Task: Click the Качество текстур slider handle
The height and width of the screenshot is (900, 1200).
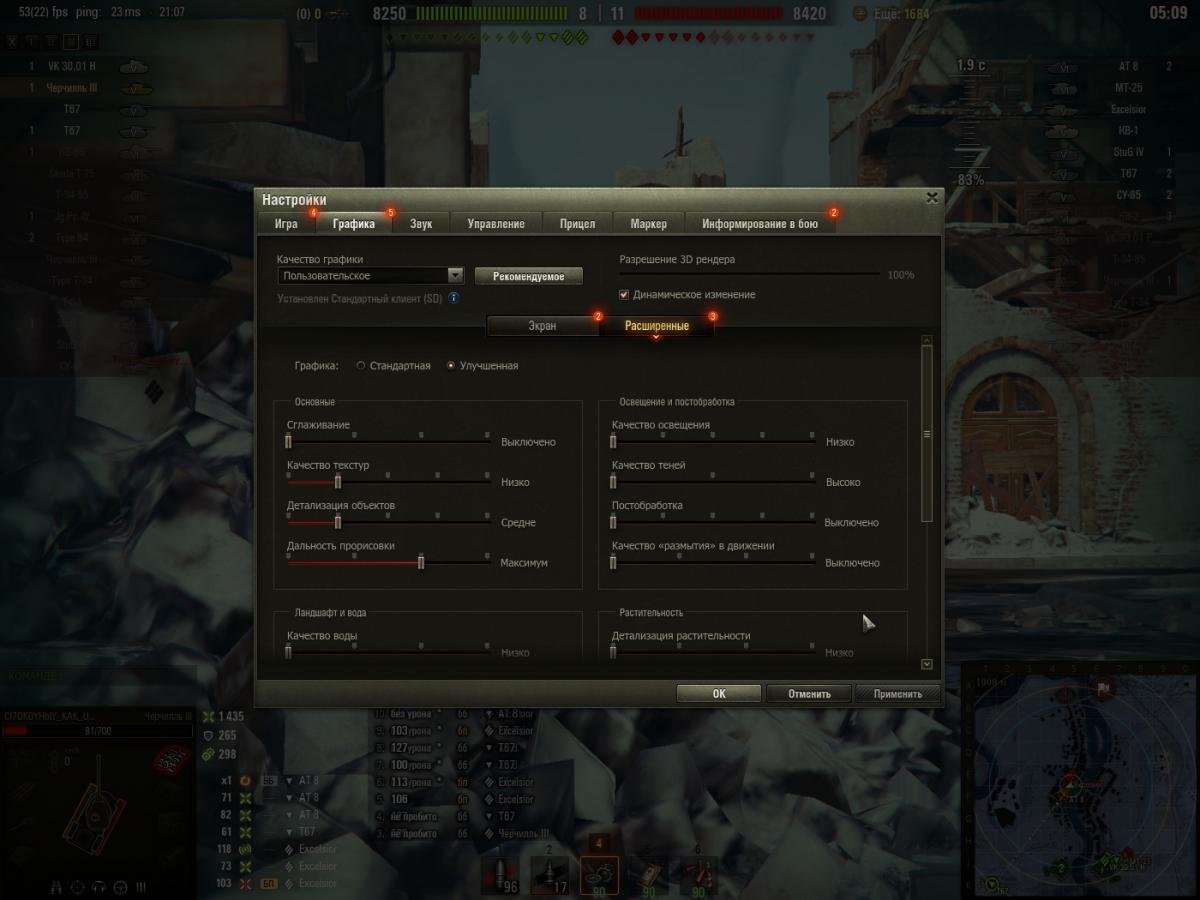Action: (x=338, y=482)
